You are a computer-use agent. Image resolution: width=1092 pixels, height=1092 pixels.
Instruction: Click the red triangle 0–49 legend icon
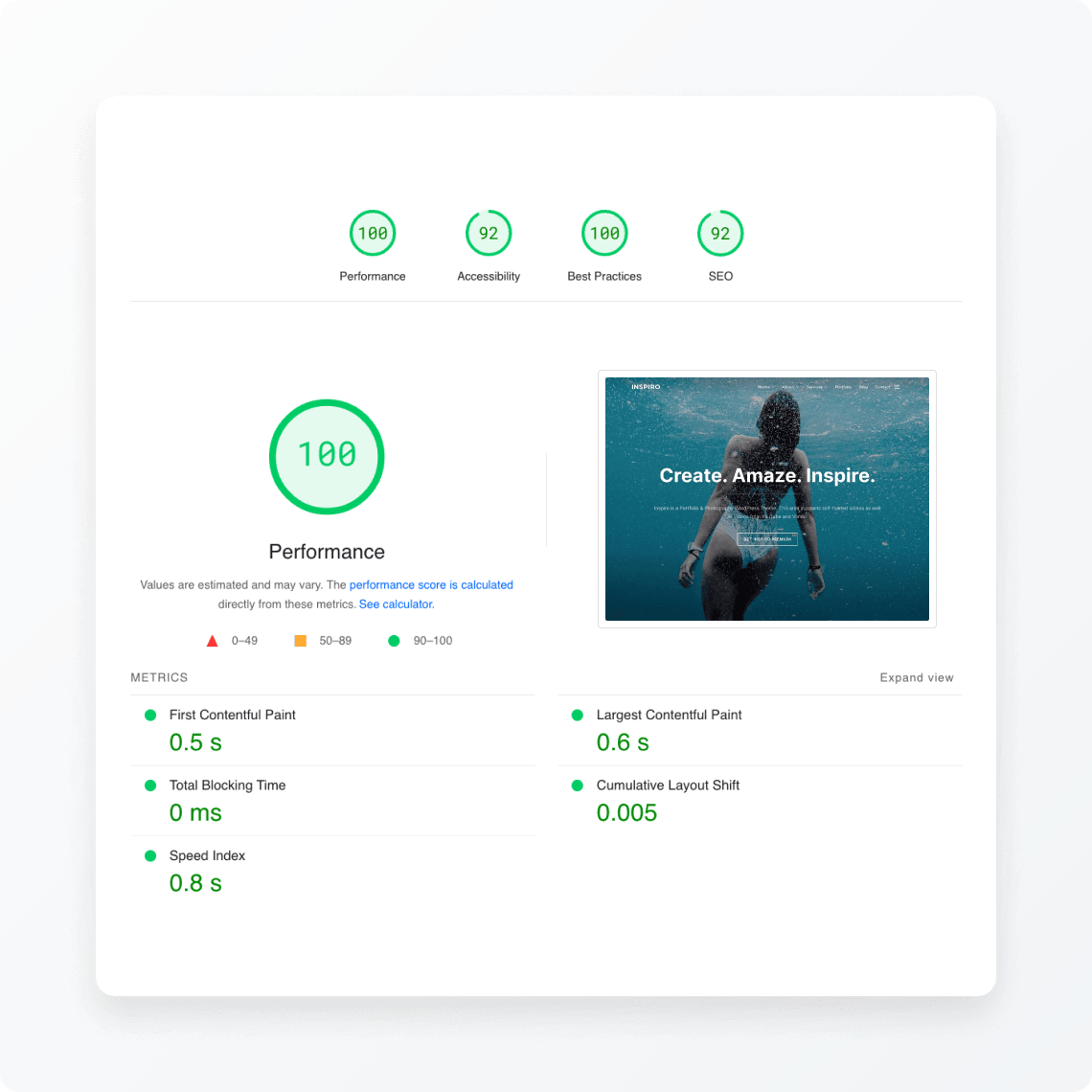213,641
